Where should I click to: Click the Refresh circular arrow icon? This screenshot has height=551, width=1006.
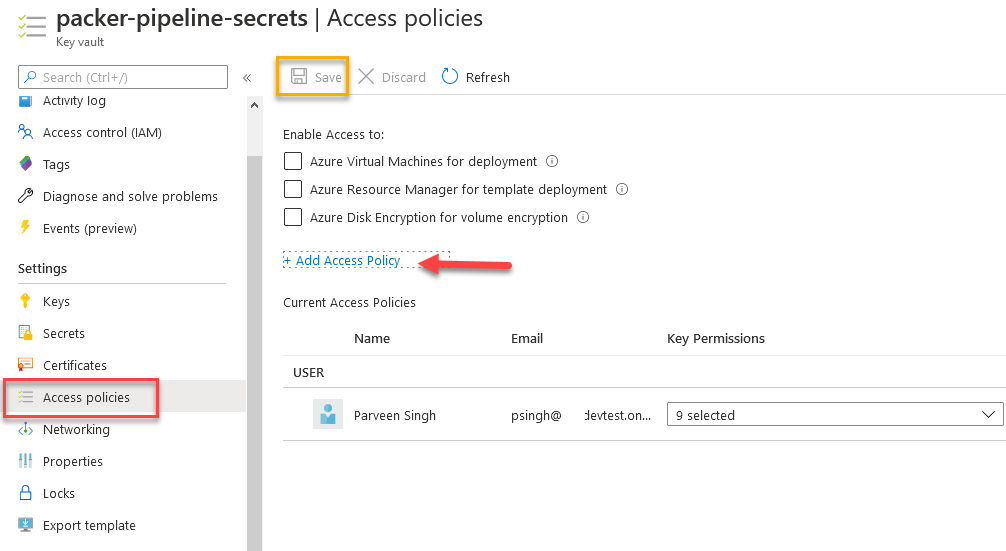[450, 77]
